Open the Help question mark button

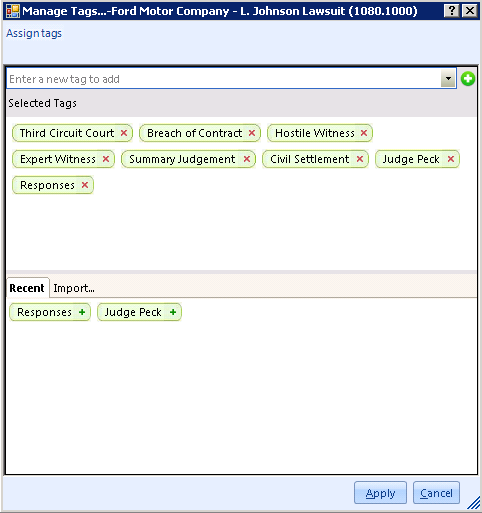(x=452, y=11)
